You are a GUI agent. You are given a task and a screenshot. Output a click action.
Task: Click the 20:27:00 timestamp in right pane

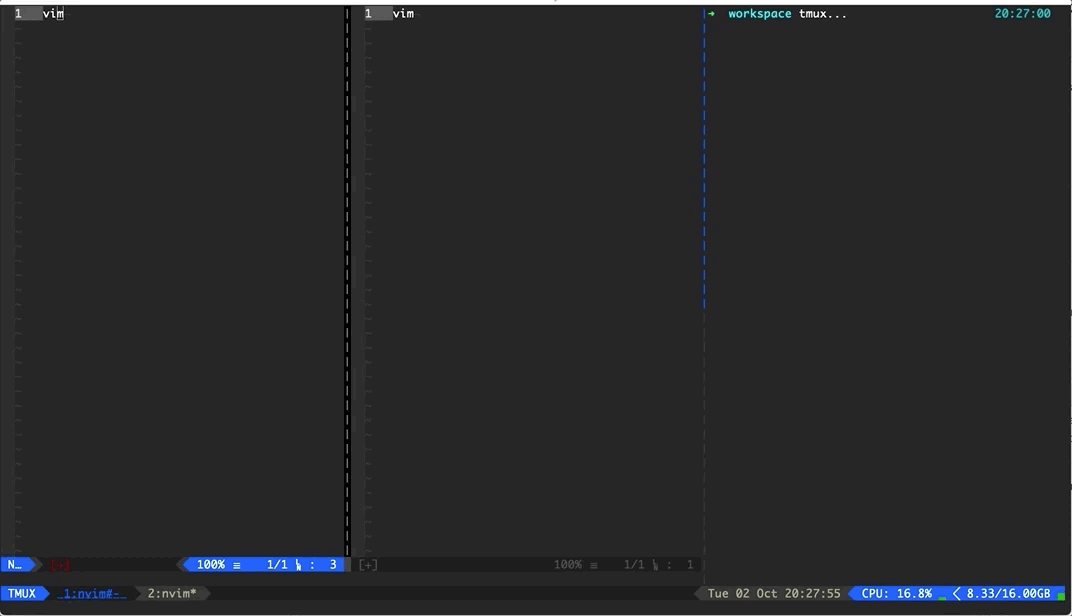tap(1023, 14)
